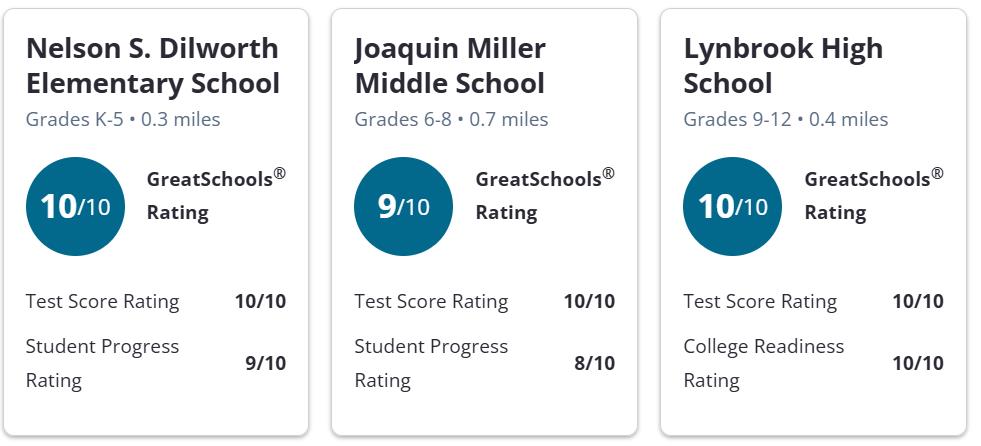Open Lynbrook High School title
Image resolution: width=981 pixels, height=446 pixels.
(783, 66)
